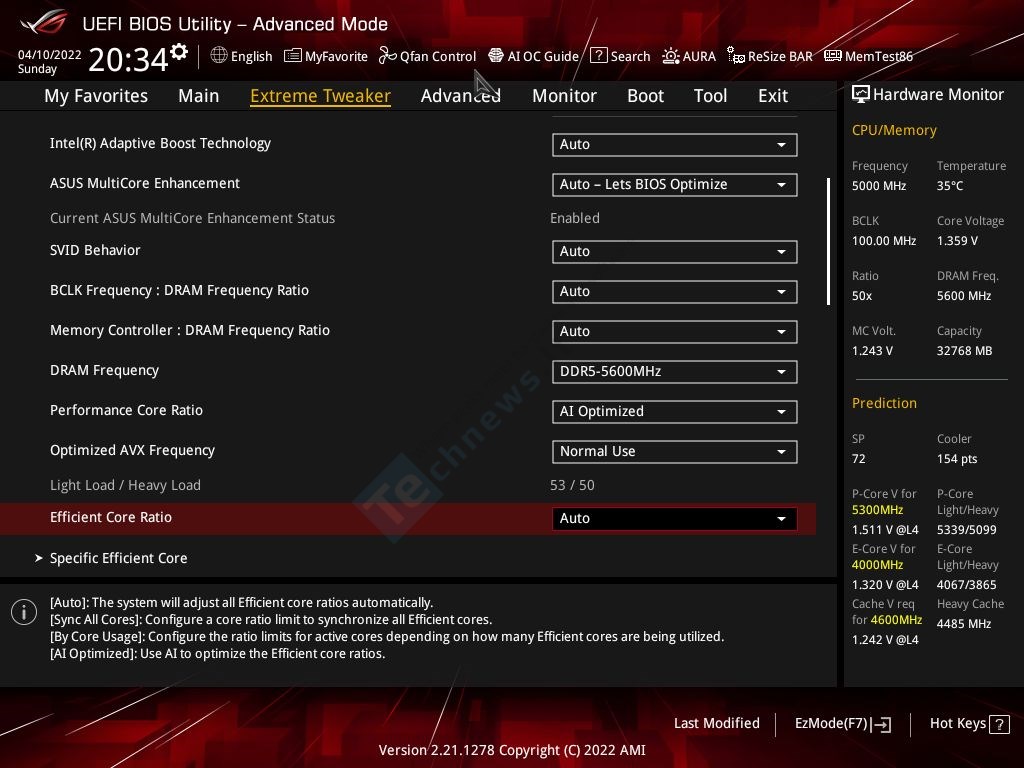Switch to Advanced tab

click(x=461, y=96)
